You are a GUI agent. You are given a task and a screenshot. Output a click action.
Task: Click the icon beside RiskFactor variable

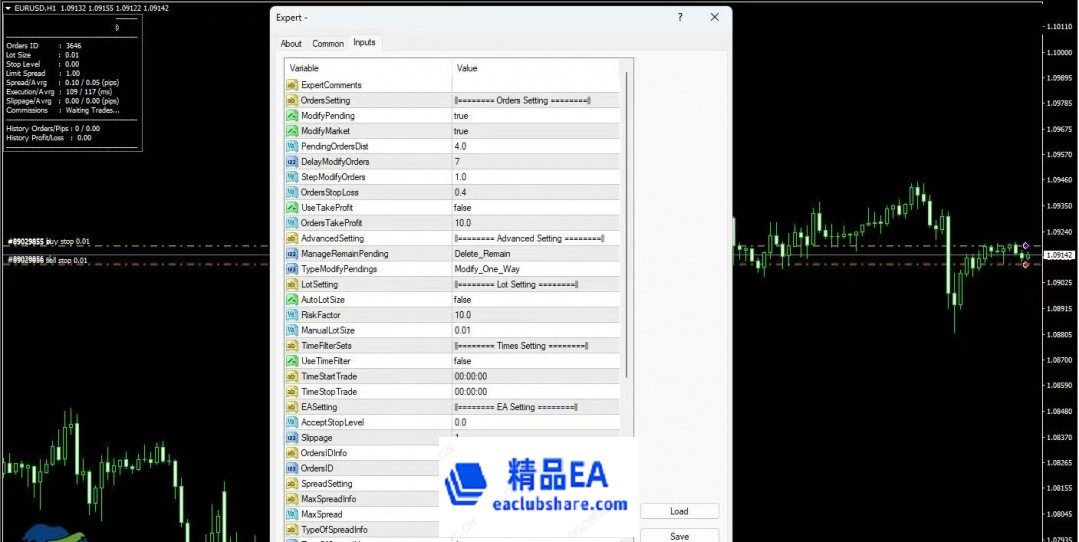pyautogui.click(x=292, y=315)
